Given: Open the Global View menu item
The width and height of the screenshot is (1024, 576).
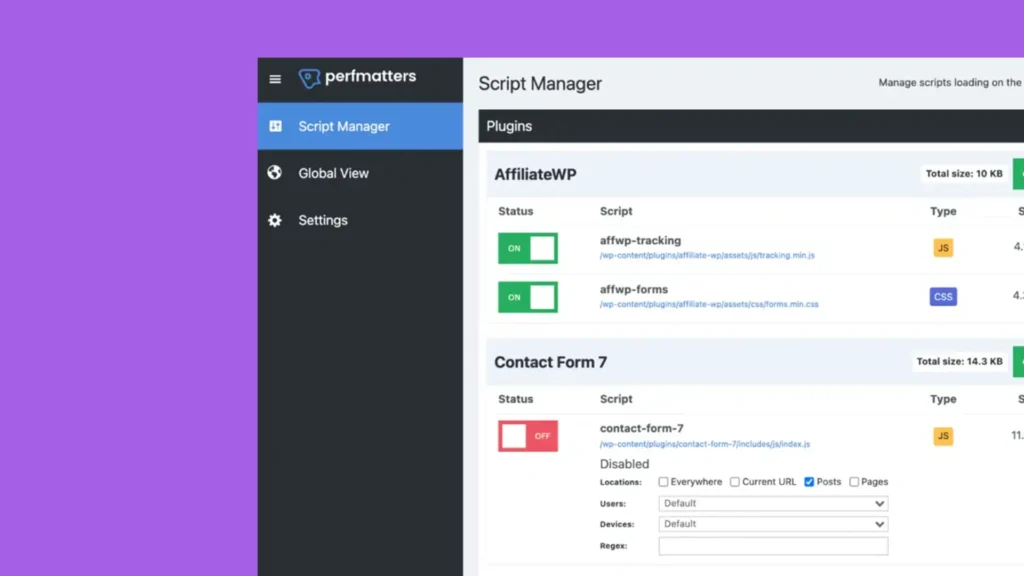Looking at the screenshot, I should [x=333, y=173].
